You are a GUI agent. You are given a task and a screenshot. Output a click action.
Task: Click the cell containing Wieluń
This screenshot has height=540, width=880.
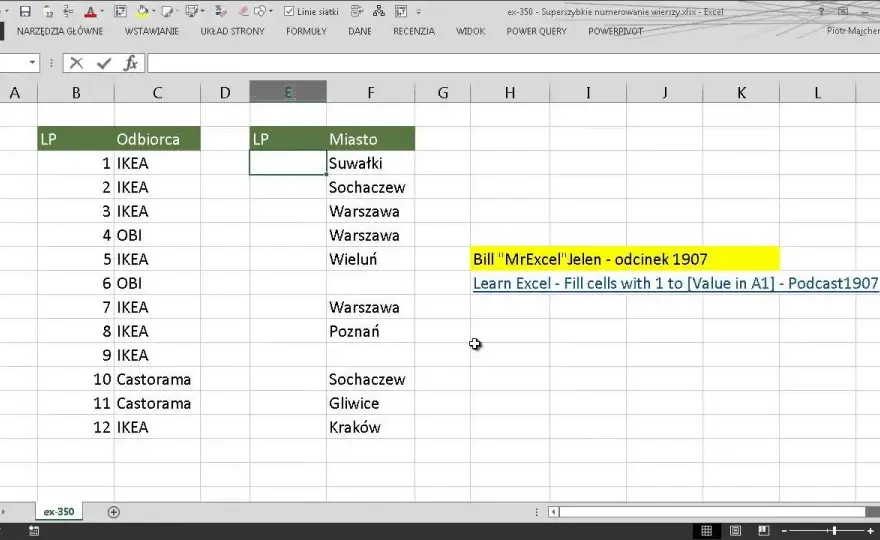pyautogui.click(x=370, y=259)
